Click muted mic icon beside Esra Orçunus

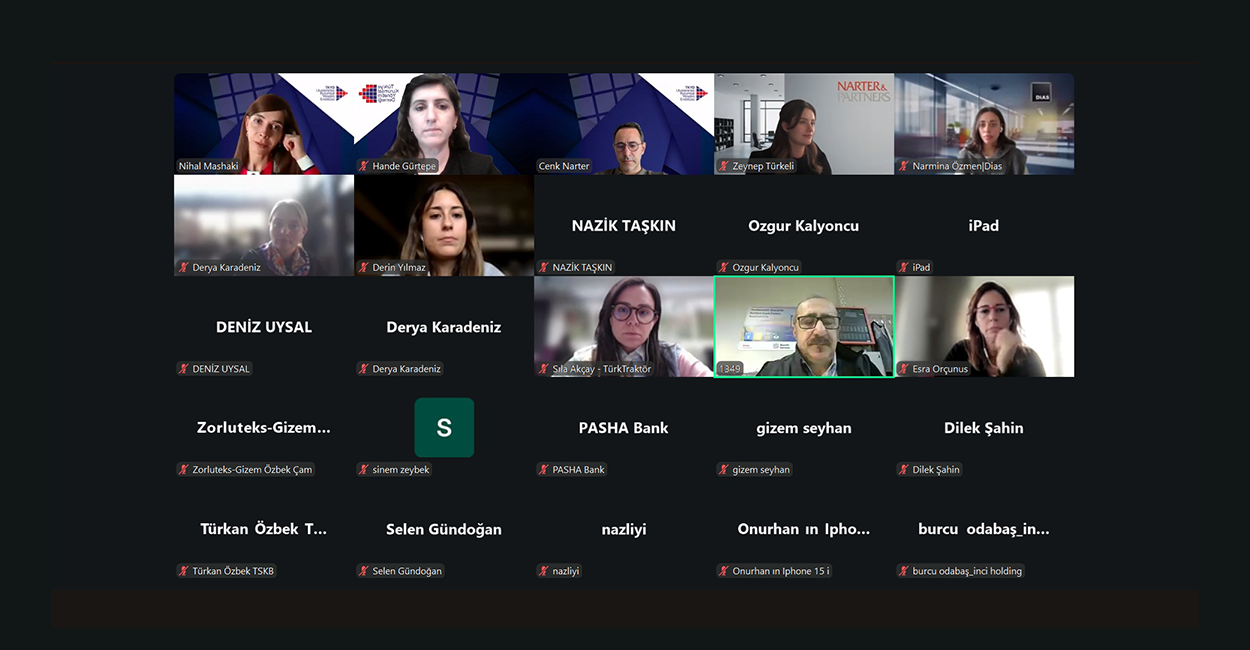(904, 368)
